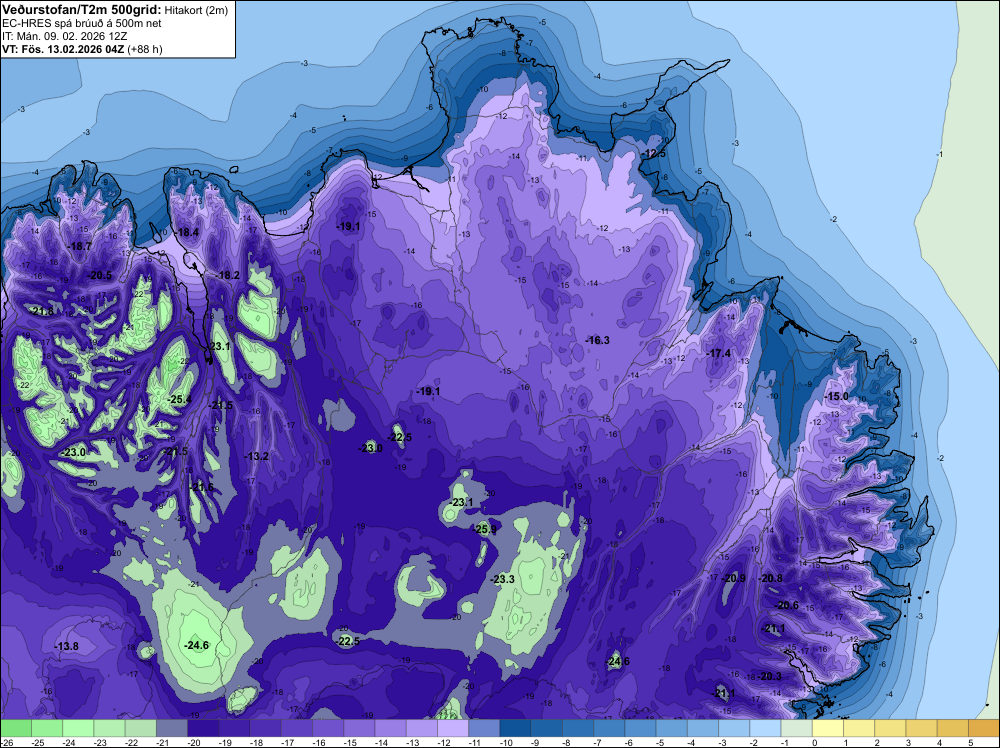Click the -21.6 temperature value
The image size is (1000, 748).
202,487
